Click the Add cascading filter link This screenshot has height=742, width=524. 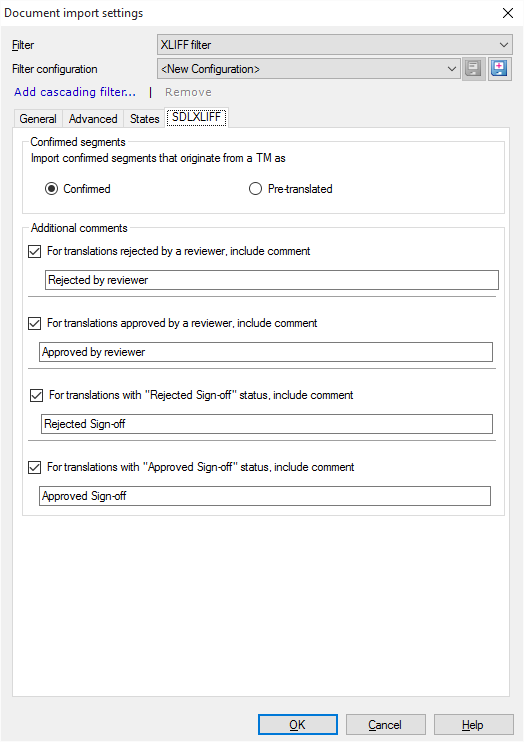tap(75, 92)
